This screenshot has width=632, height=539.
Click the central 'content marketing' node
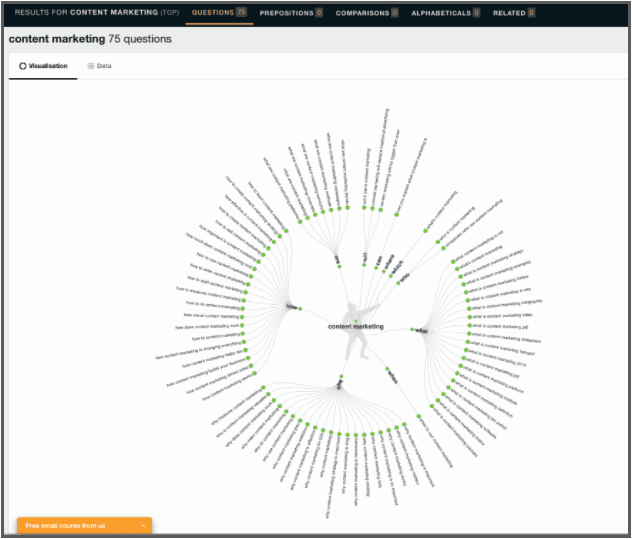pos(355,325)
